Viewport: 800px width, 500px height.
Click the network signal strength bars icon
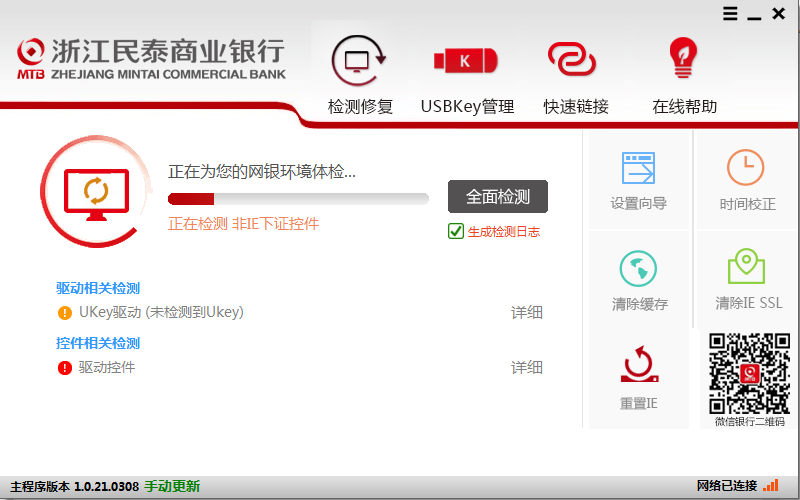coord(770,485)
